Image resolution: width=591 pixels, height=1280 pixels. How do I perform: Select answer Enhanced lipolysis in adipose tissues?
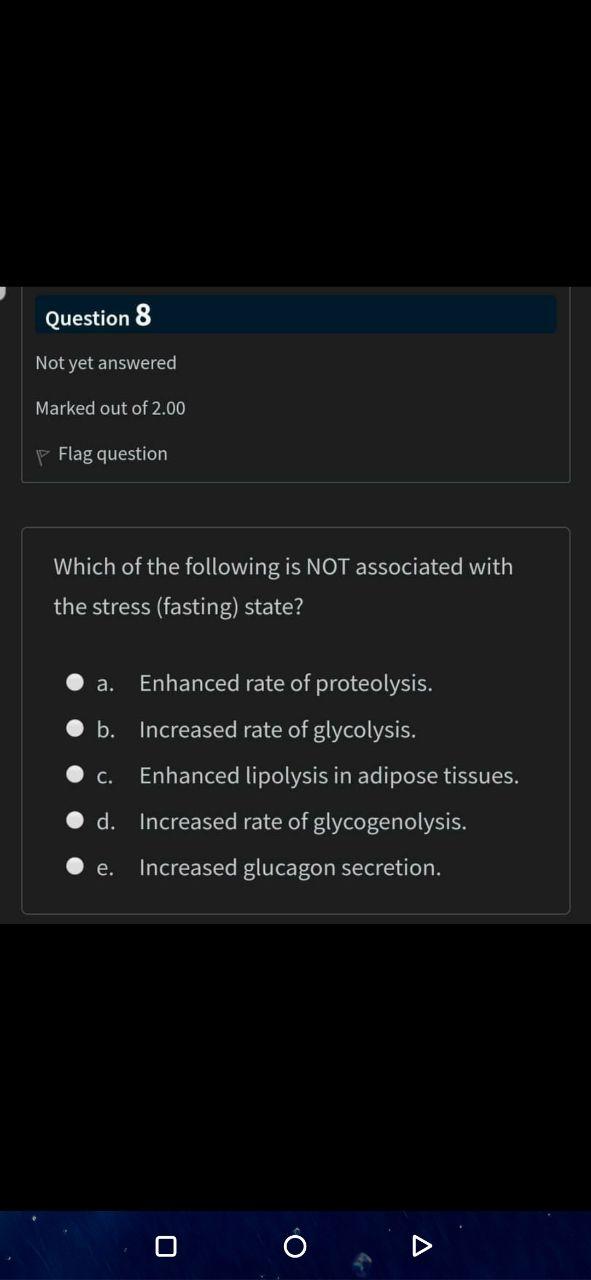coord(329,775)
